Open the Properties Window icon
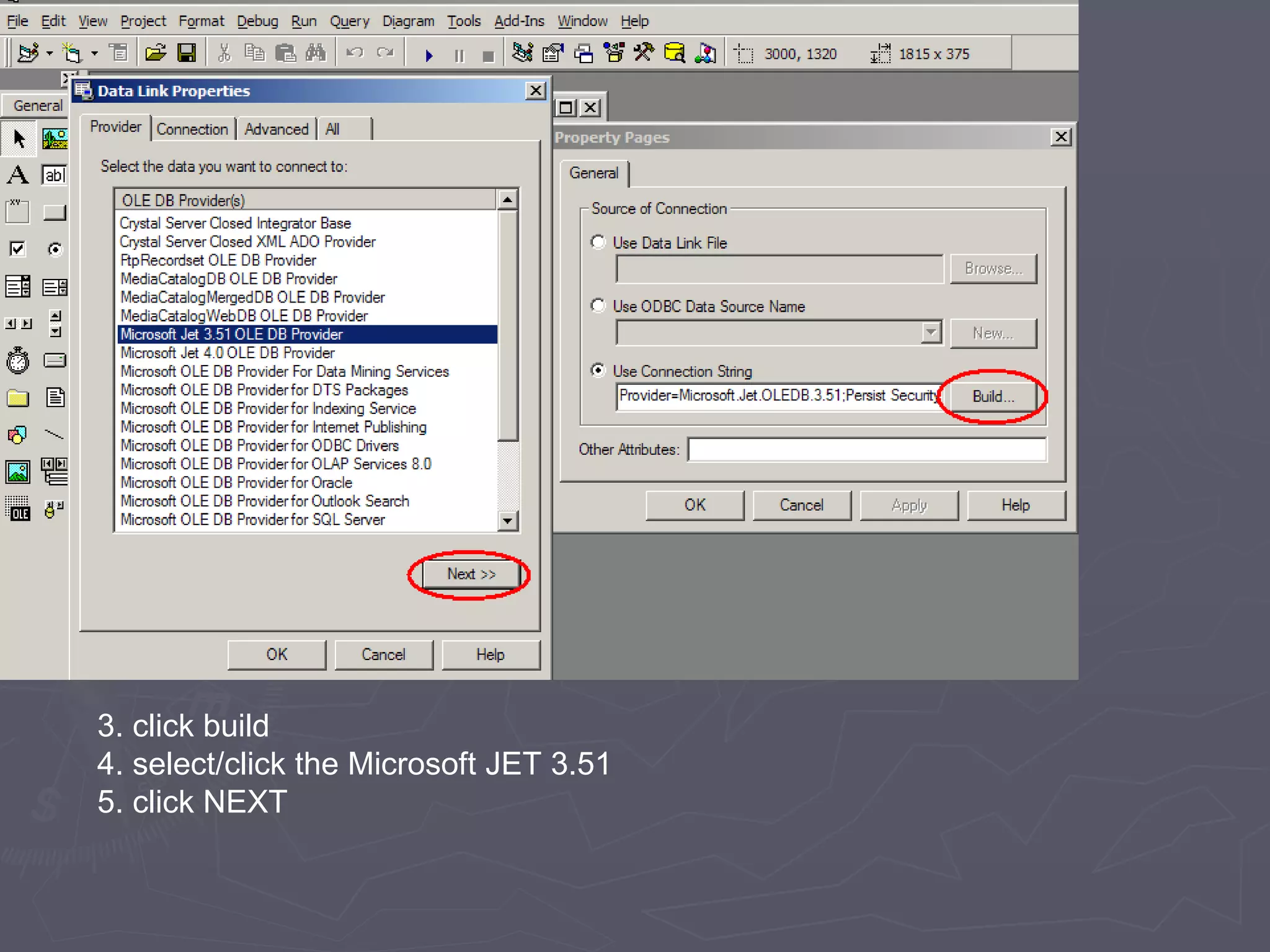This screenshot has width=1270, height=952. click(553, 53)
